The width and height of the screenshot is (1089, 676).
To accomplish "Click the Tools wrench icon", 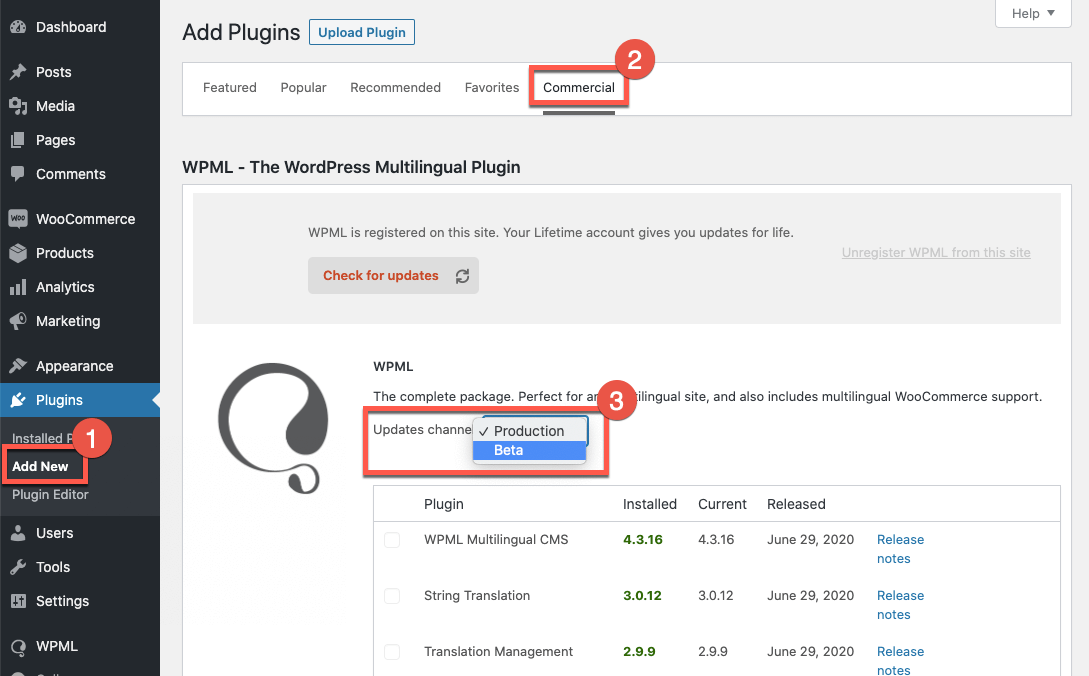I will click(x=18, y=567).
